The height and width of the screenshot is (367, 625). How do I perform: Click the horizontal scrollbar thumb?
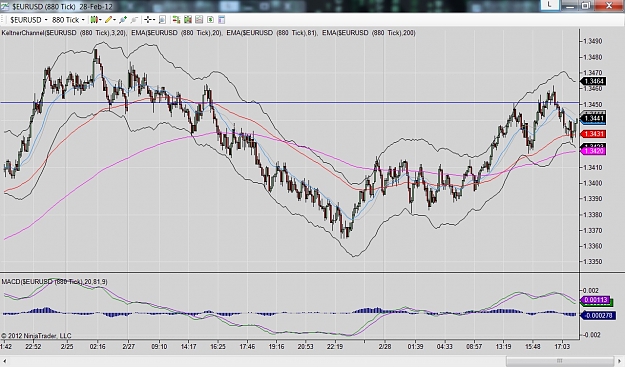[x=559, y=361]
